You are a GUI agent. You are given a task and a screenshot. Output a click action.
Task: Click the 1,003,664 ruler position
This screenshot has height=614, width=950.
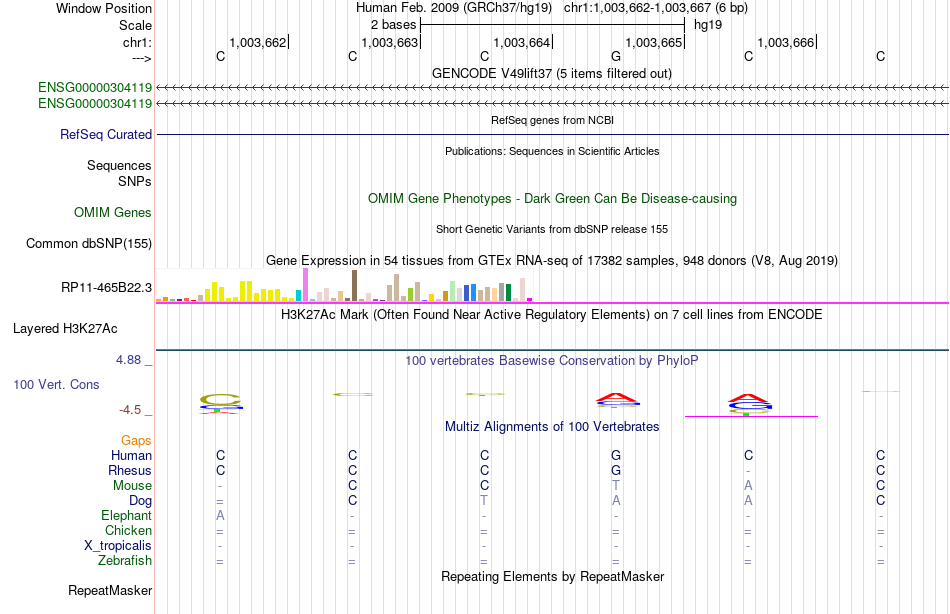(x=522, y=42)
